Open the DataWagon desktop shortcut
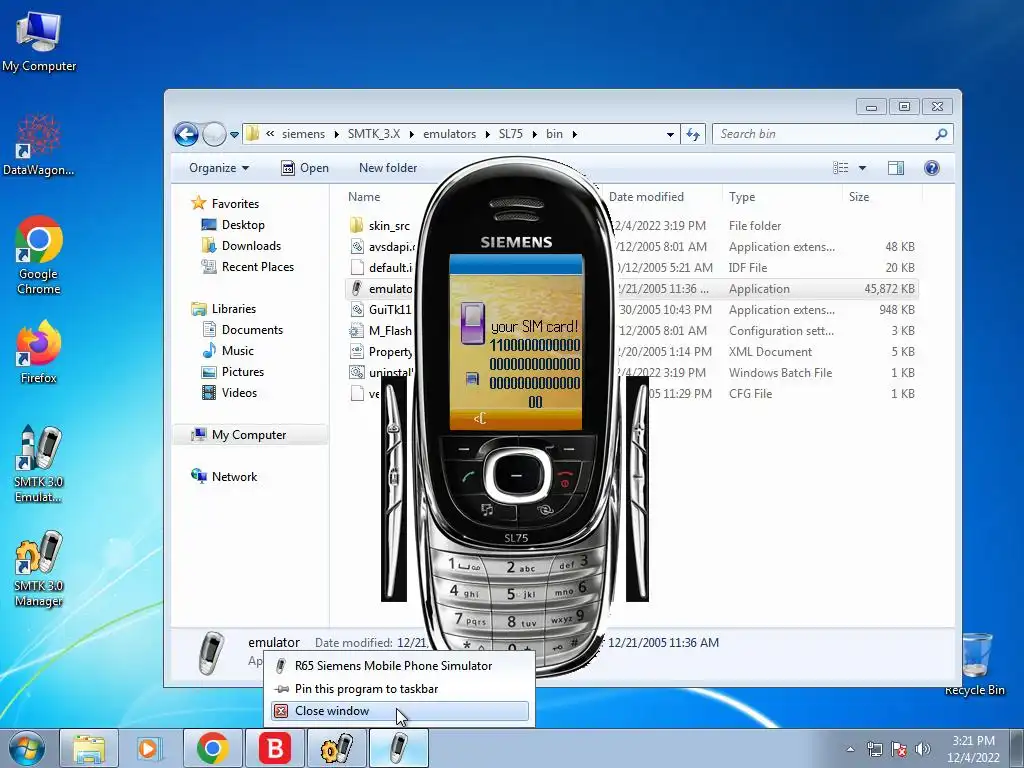The height and width of the screenshot is (768, 1024). (39, 145)
